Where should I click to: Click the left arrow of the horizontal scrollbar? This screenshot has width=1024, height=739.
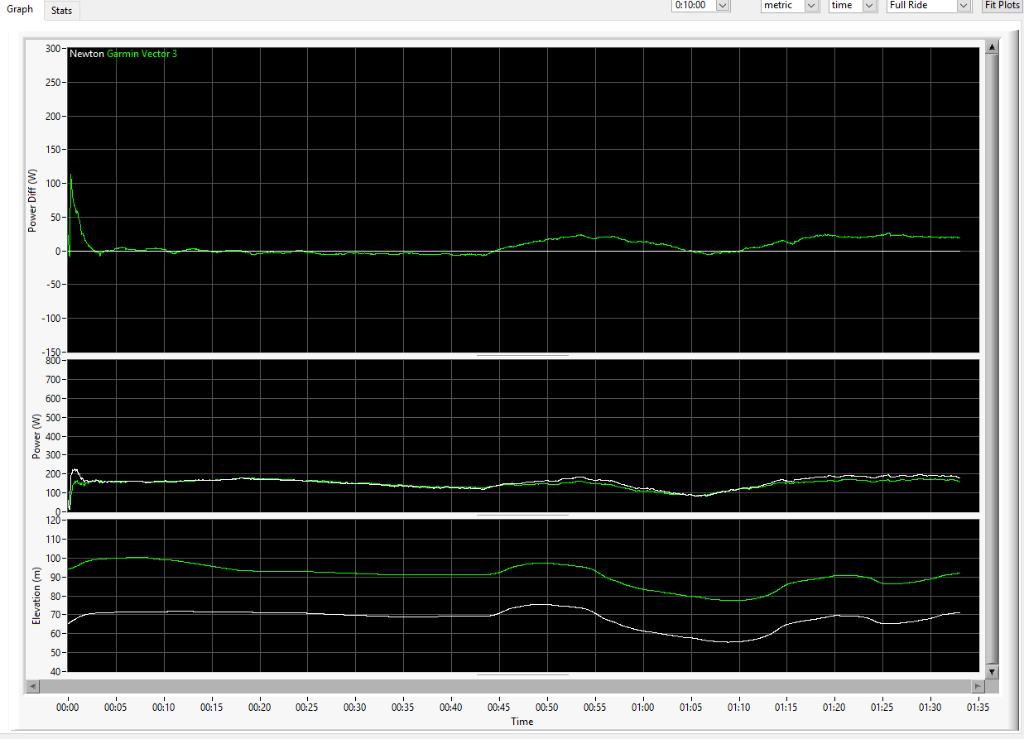click(31, 686)
